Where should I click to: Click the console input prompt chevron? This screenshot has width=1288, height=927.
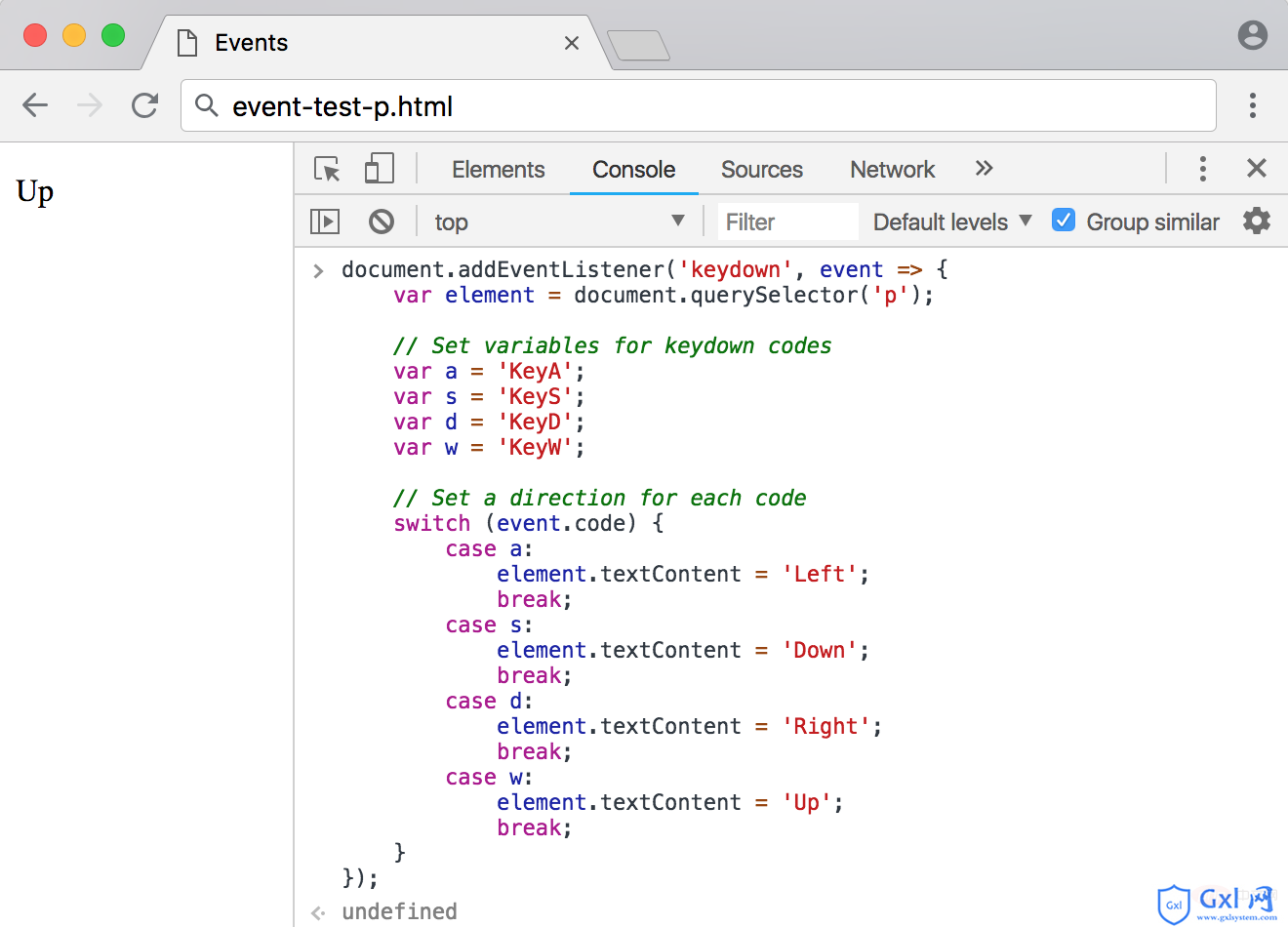[318, 270]
